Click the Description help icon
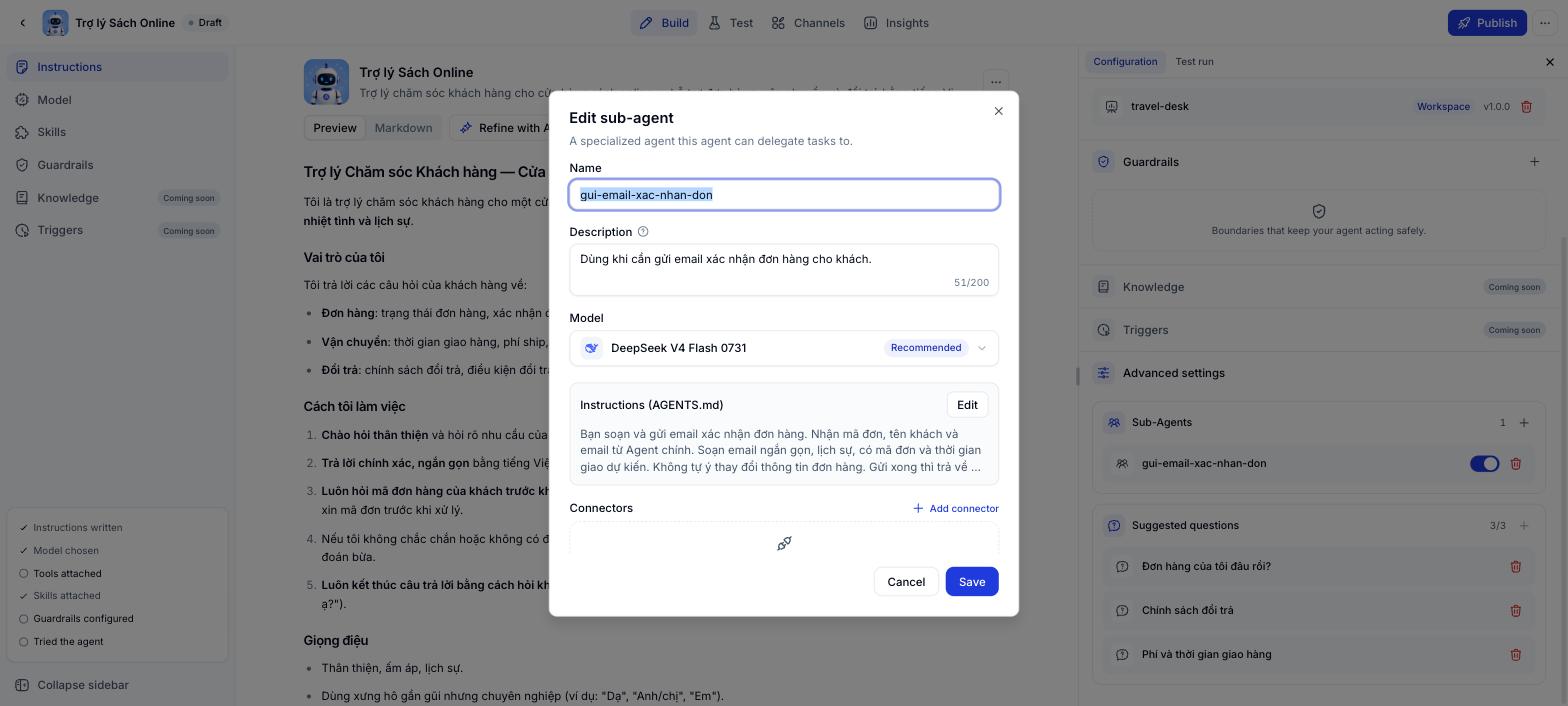Screen dimensions: 1568x706 pyautogui.click(x=643, y=232)
